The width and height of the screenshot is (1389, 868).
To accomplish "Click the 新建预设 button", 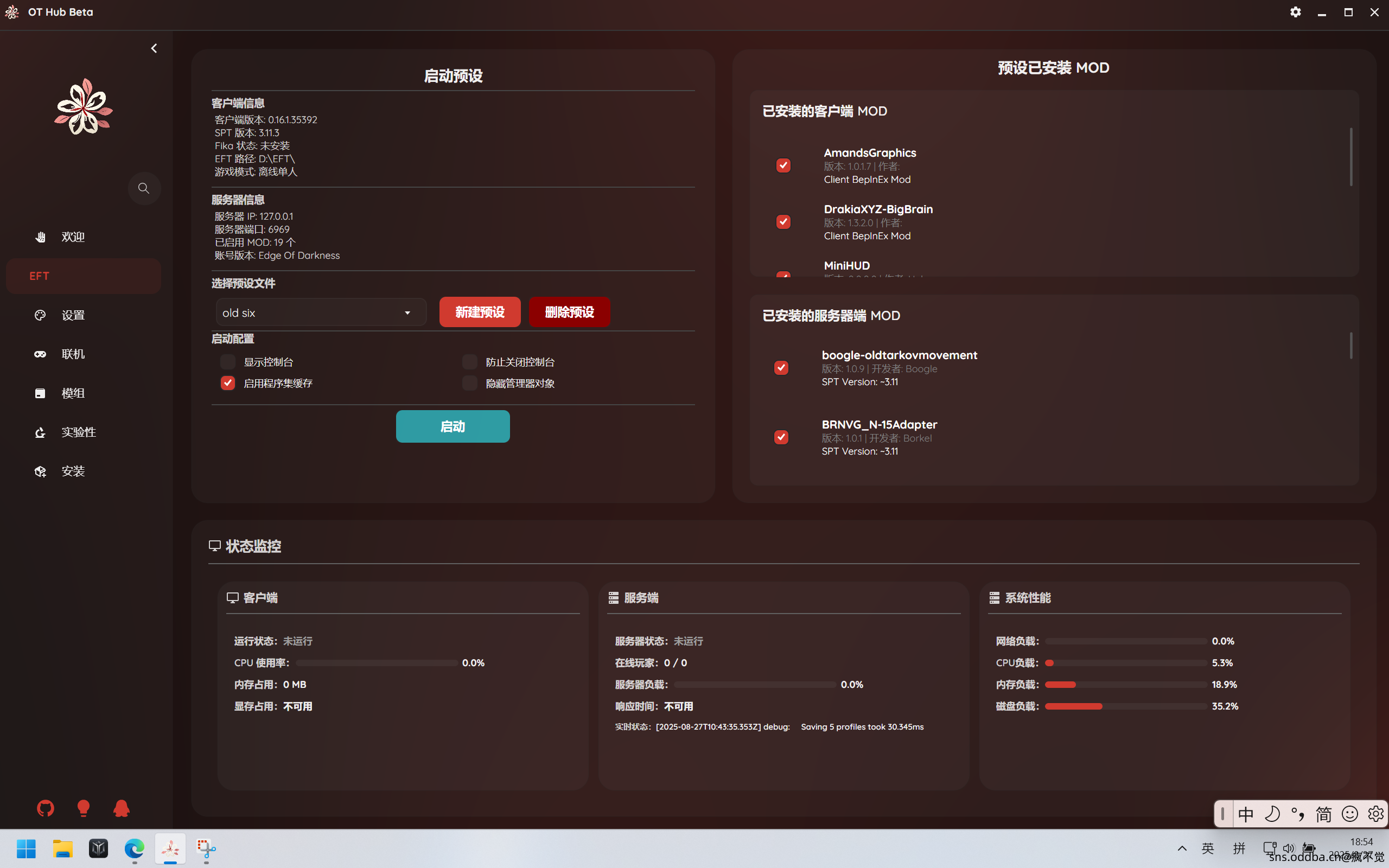I will (480, 312).
